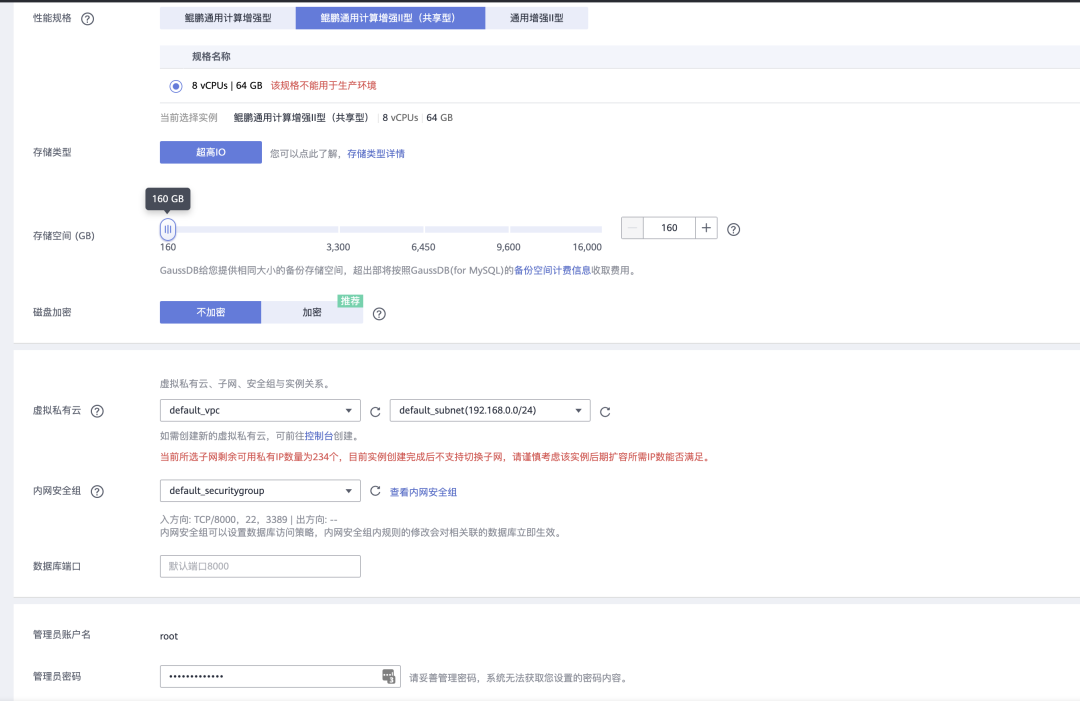
Task: Click the 160 GB slider tooltip
Action: pos(168,199)
